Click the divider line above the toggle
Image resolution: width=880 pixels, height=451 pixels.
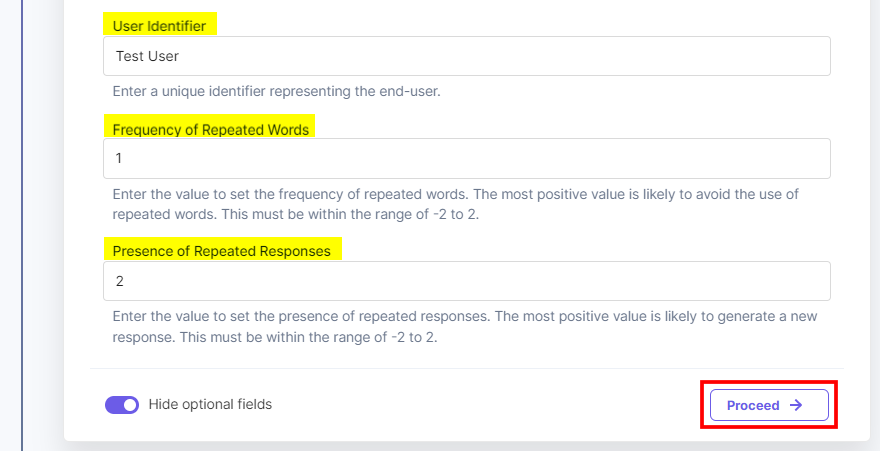466,368
